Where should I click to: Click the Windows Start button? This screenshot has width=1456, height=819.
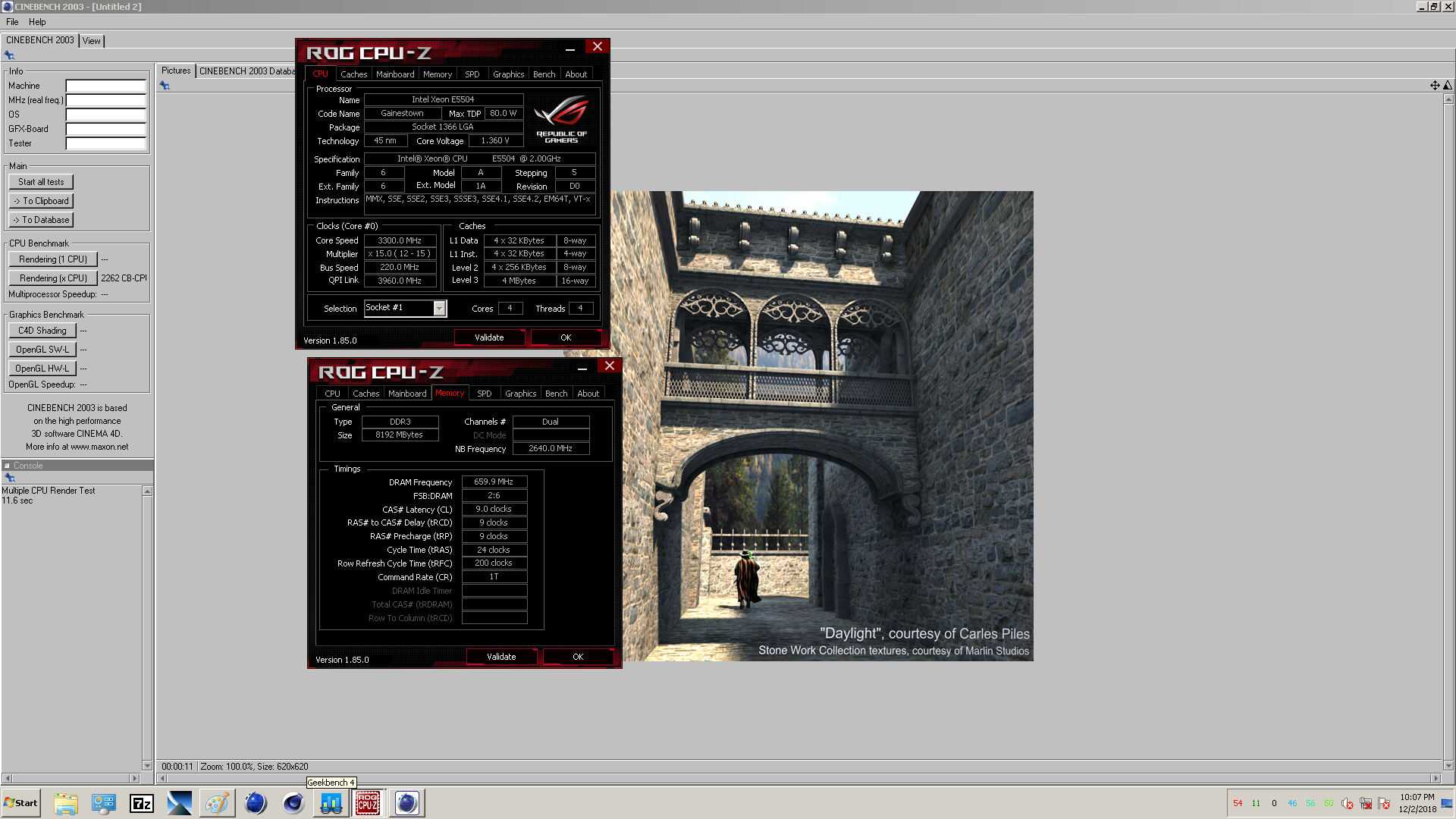pyautogui.click(x=21, y=803)
